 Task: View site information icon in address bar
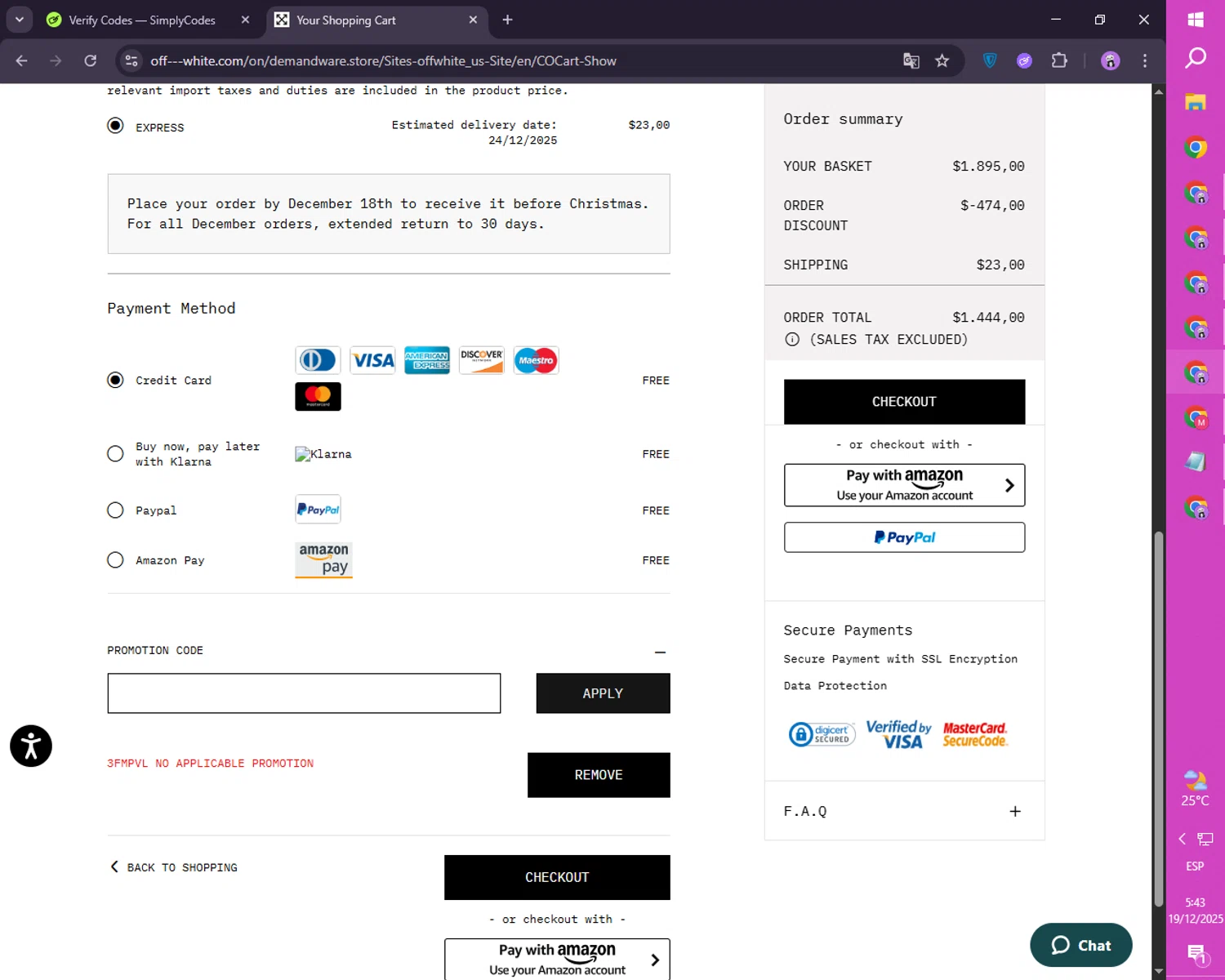point(131,60)
